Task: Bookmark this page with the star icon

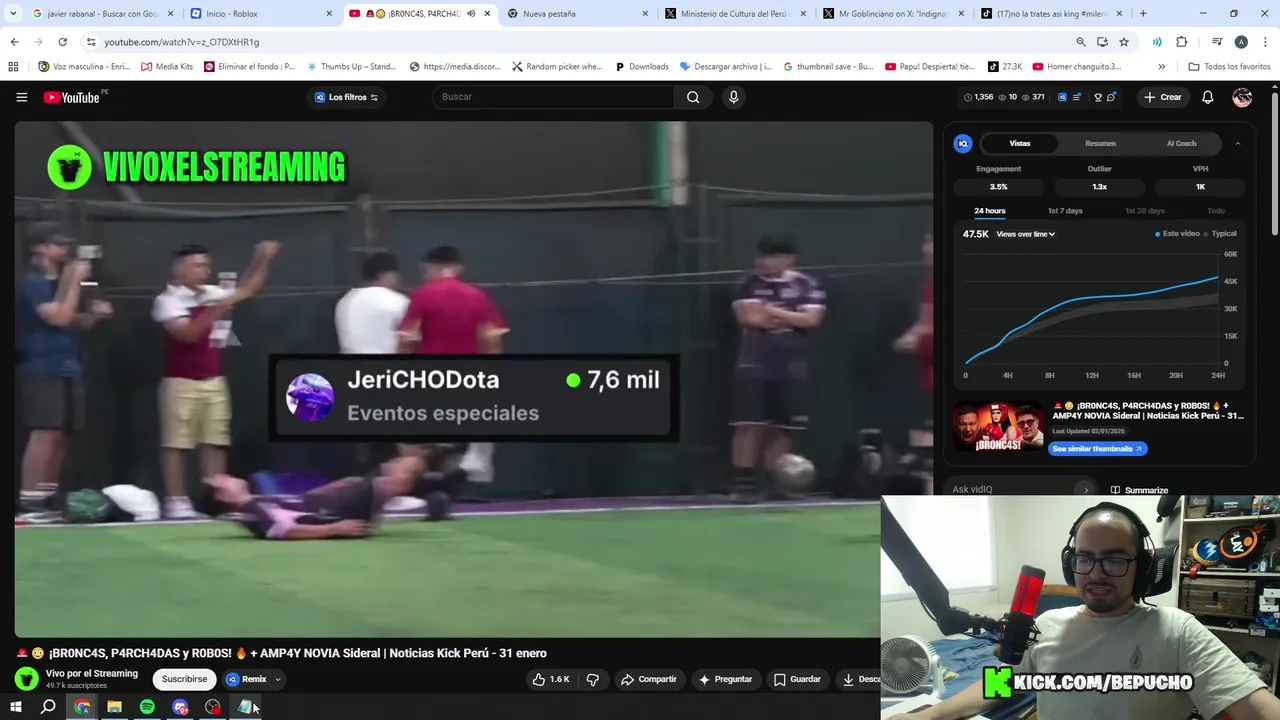Action: tap(1124, 42)
